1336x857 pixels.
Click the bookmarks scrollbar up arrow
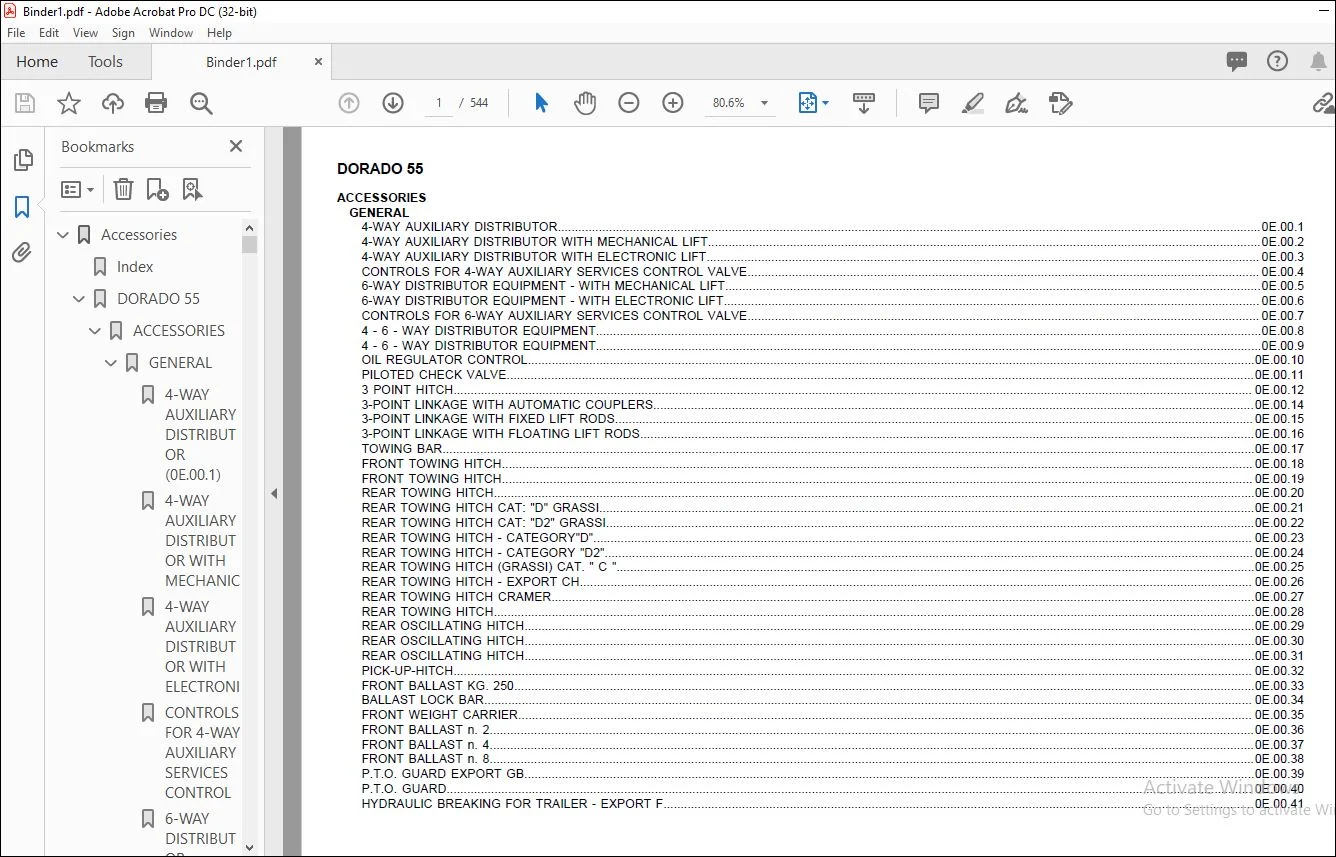pos(249,228)
